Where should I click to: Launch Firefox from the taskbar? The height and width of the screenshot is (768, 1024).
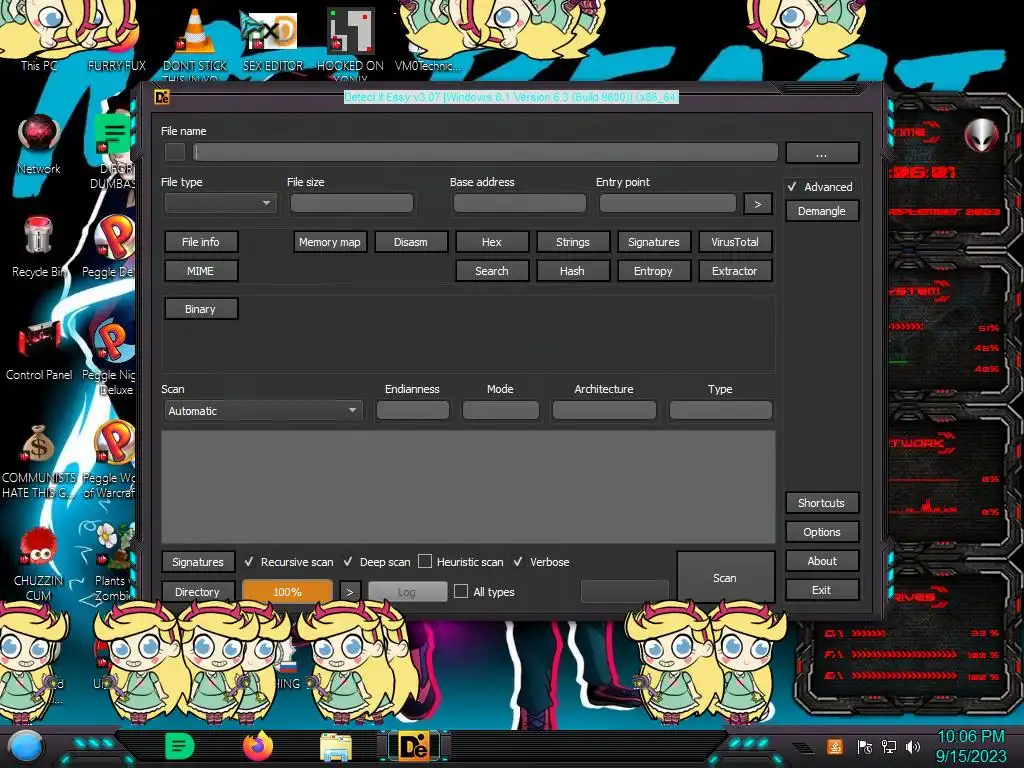(x=257, y=746)
